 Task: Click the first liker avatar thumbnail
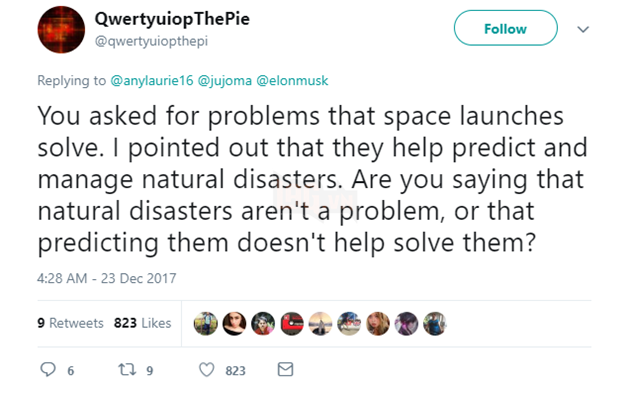coord(206,323)
